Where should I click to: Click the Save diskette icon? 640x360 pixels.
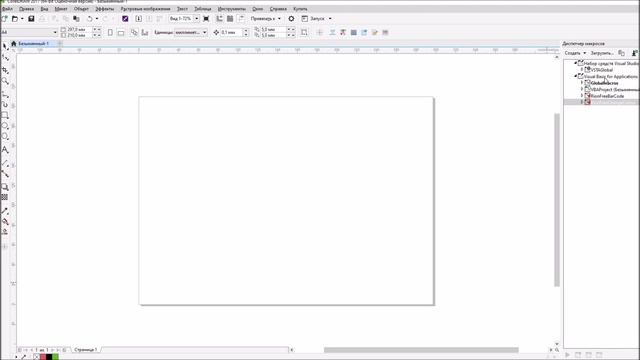[x=31, y=19]
